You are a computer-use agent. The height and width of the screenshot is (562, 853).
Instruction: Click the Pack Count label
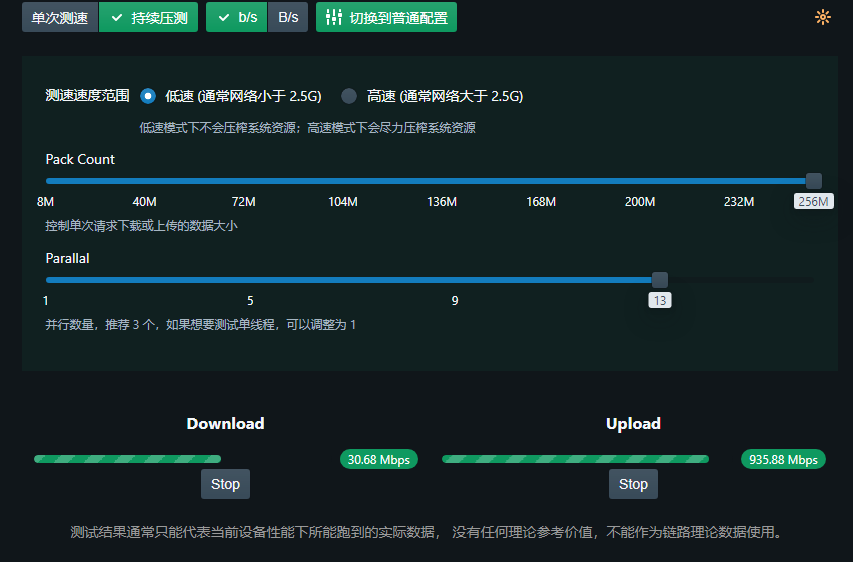point(80,159)
